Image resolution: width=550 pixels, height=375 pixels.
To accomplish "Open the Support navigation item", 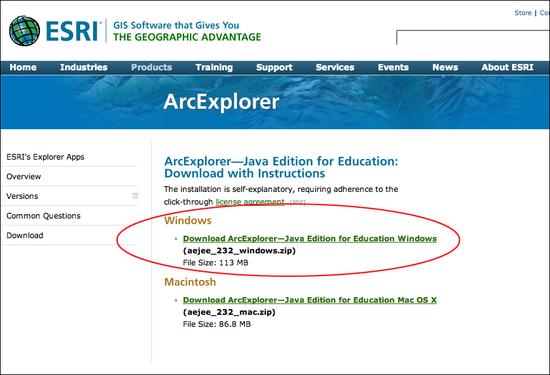I will coord(274,67).
